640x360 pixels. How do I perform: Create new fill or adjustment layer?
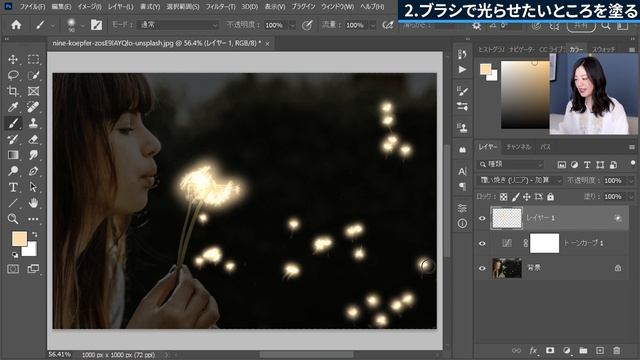tap(567, 350)
